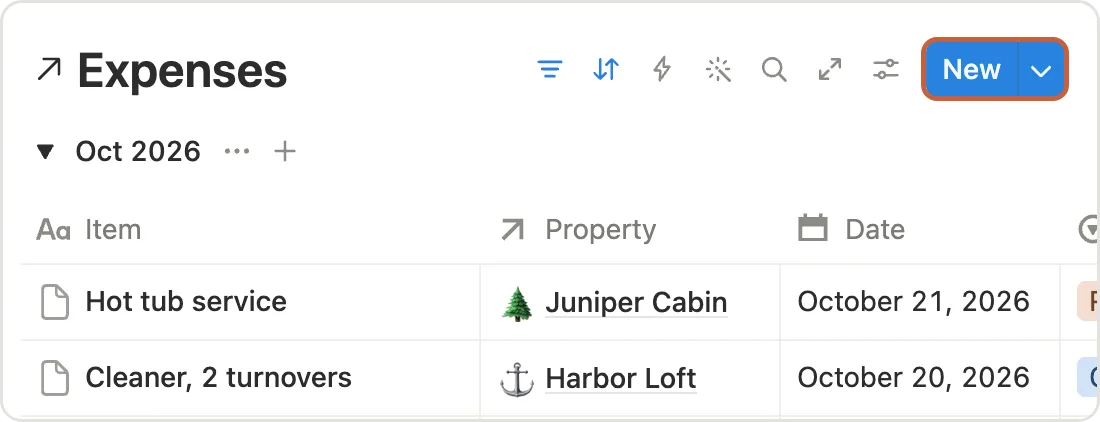This screenshot has width=1100, height=422.
Task: Open Oct 2026 group options ellipsis
Action: [236, 151]
